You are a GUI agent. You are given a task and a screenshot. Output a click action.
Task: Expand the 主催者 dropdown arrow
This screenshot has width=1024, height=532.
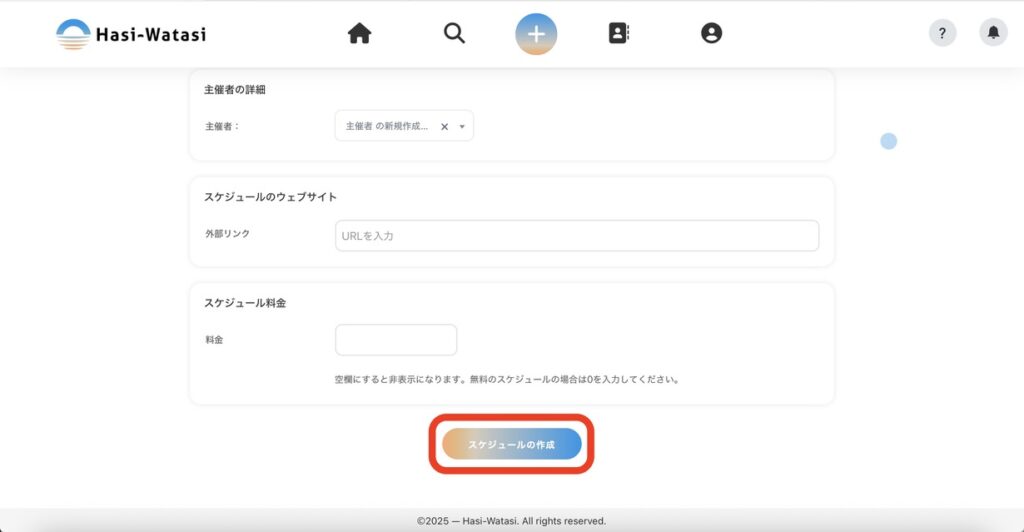coord(462,127)
